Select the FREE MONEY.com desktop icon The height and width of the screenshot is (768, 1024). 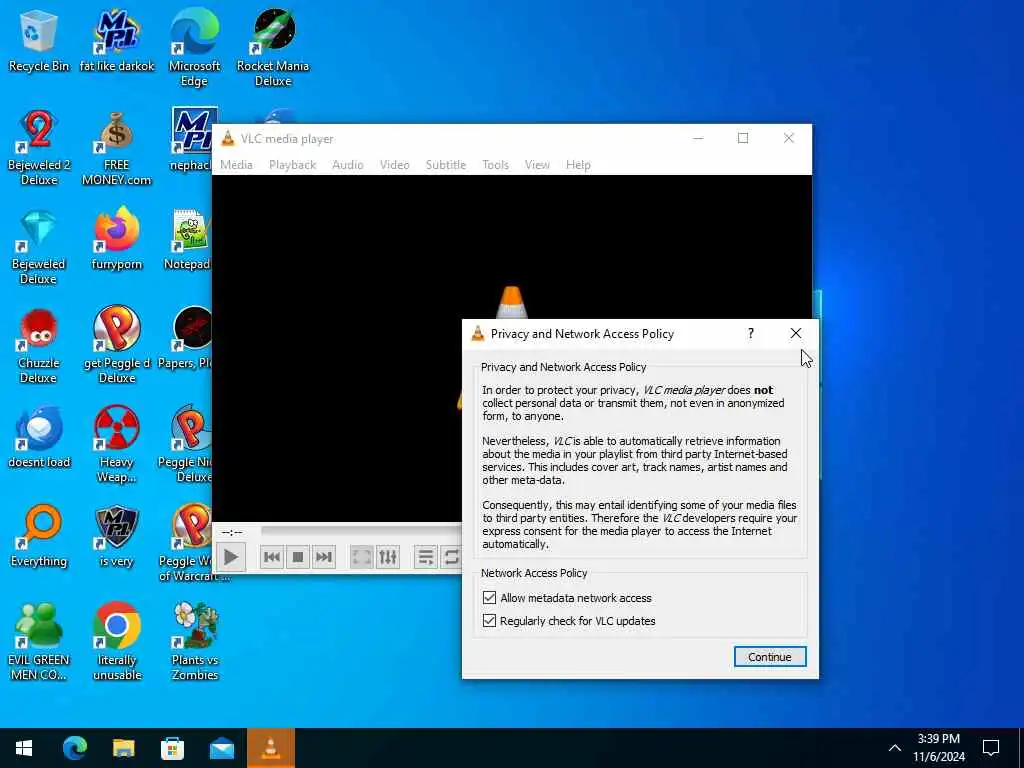(117, 148)
